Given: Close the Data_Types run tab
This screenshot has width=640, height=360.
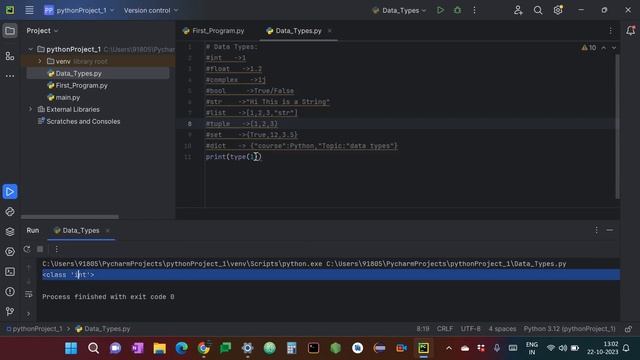Looking at the screenshot, I should coord(107,231).
